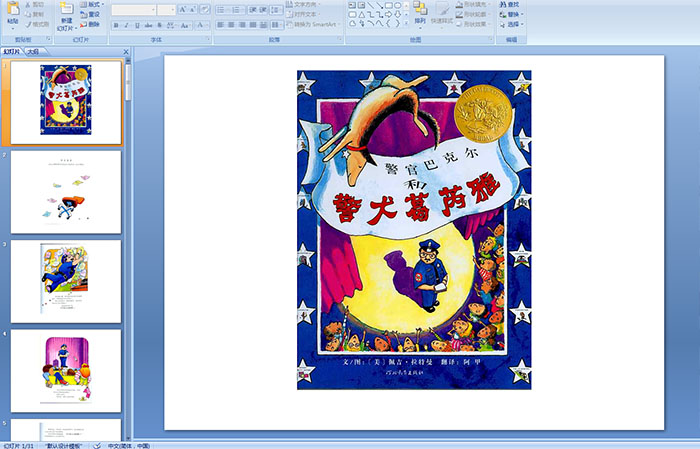Open the Columns dropdown
This screenshot has height=449, width=700.
click(x=276, y=25)
